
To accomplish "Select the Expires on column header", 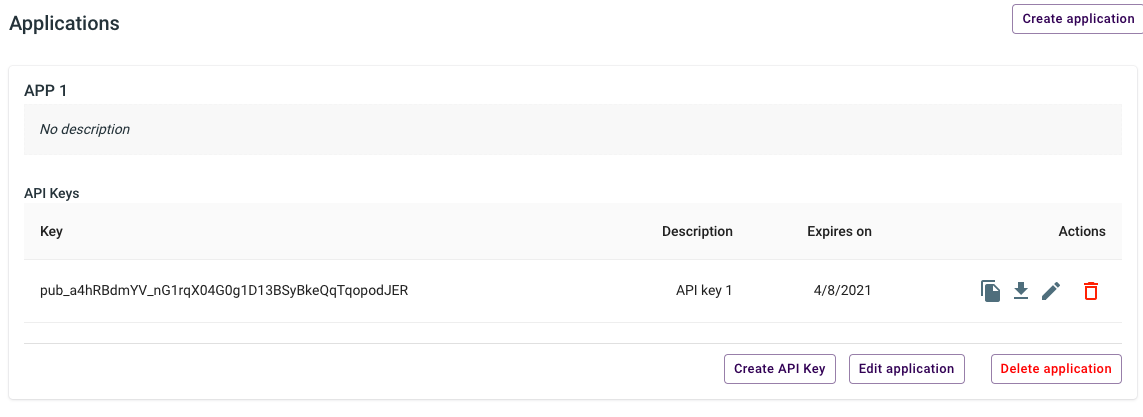I will 839,231.
